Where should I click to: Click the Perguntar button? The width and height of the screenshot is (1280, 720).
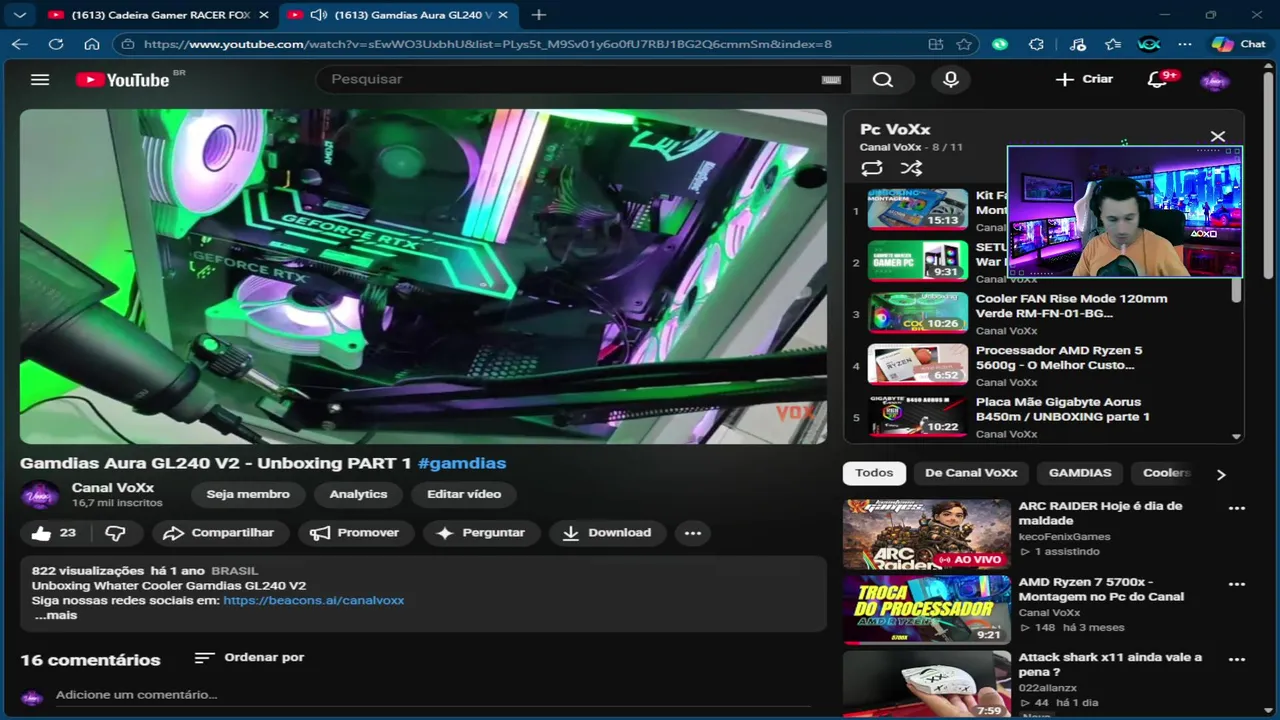coord(481,533)
